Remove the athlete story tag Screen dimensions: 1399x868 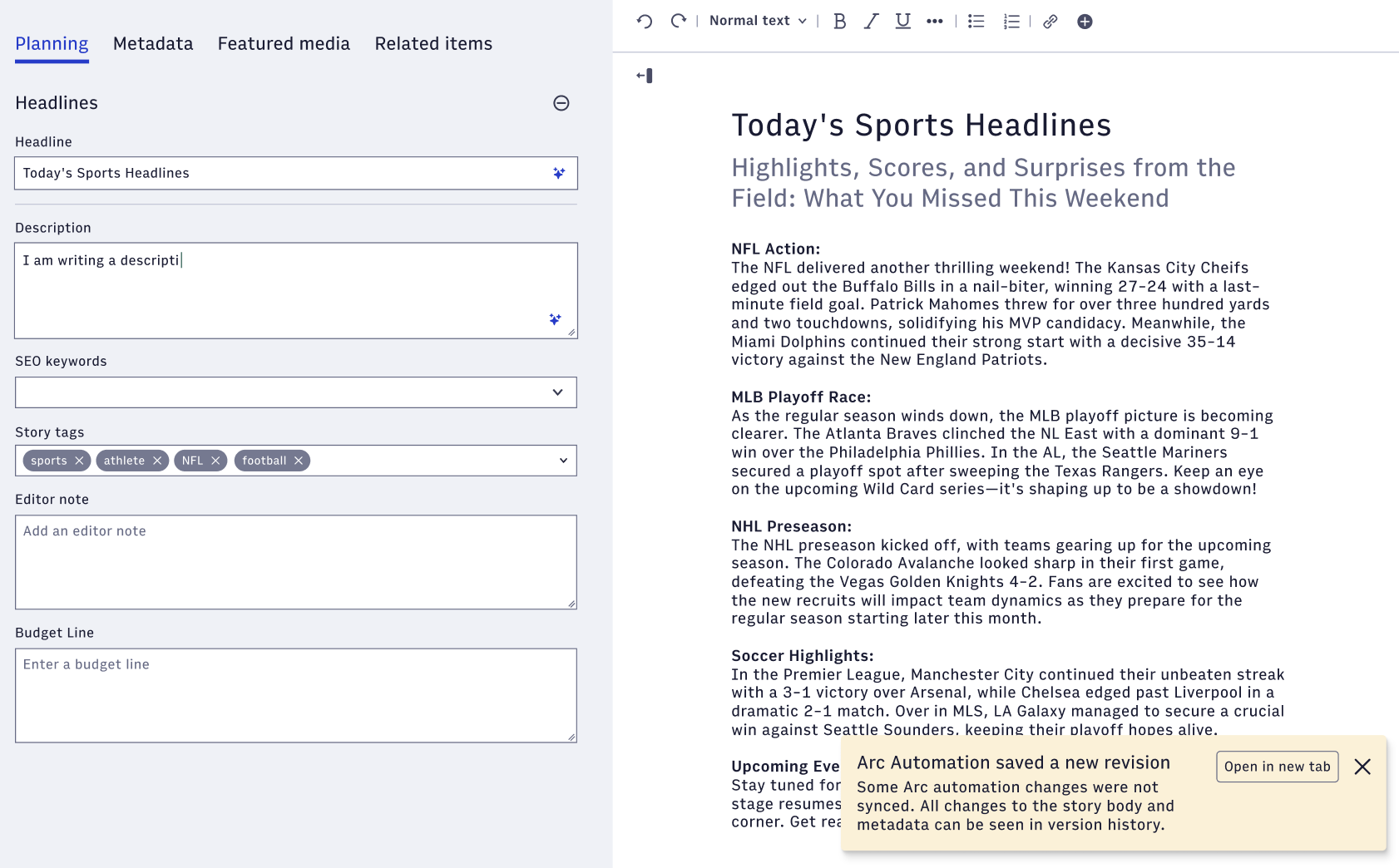[157, 461]
